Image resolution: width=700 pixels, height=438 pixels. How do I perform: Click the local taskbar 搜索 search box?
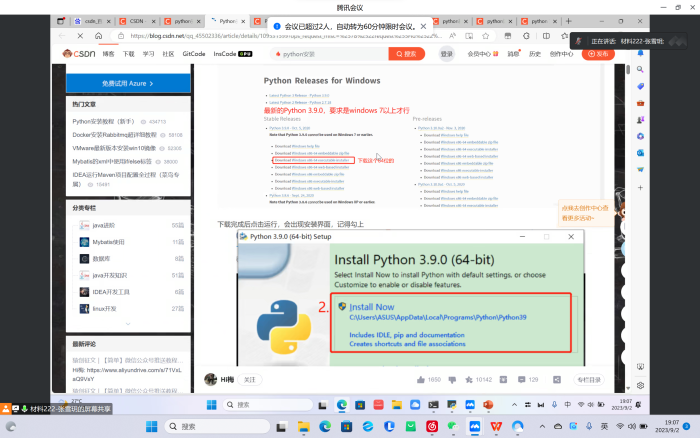217,426
